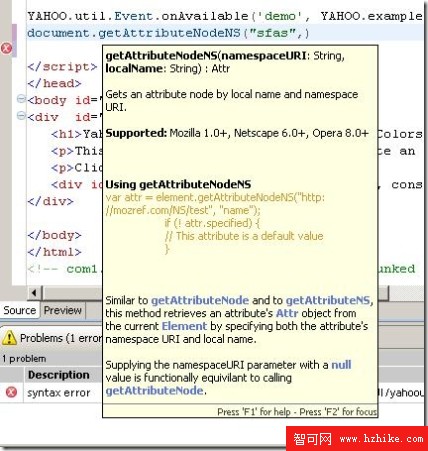Click the <h1> tag line in editor
Viewport: 428px width, 451px height.
click(x=77, y=134)
